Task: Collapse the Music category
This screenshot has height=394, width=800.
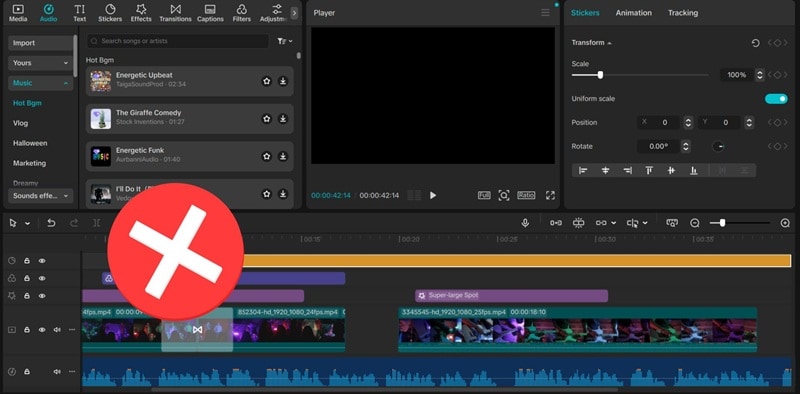Action: pyautogui.click(x=40, y=83)
